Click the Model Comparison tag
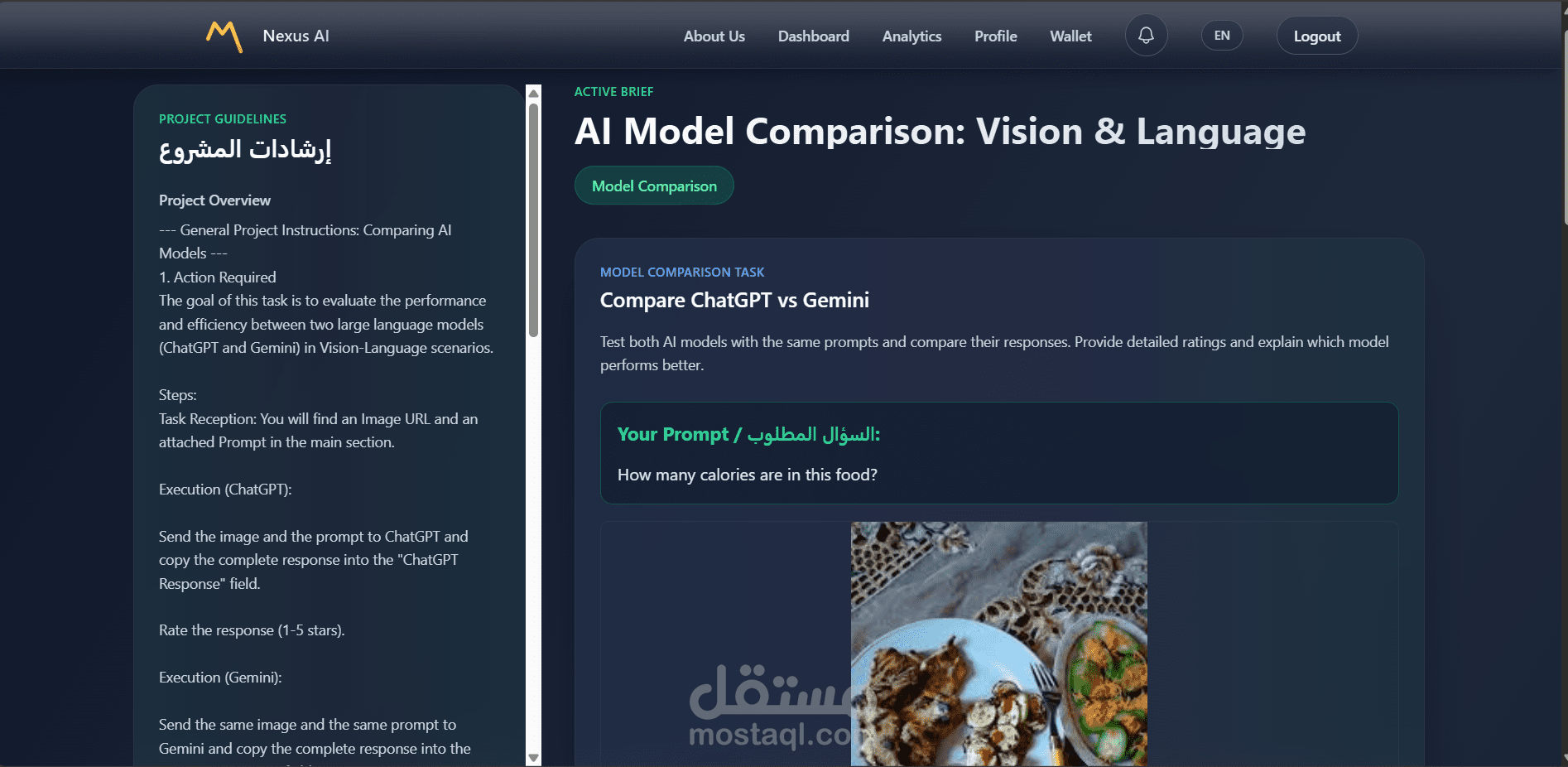The width and height of the screenshot is (1568, 767). click(x=654, y=186)
